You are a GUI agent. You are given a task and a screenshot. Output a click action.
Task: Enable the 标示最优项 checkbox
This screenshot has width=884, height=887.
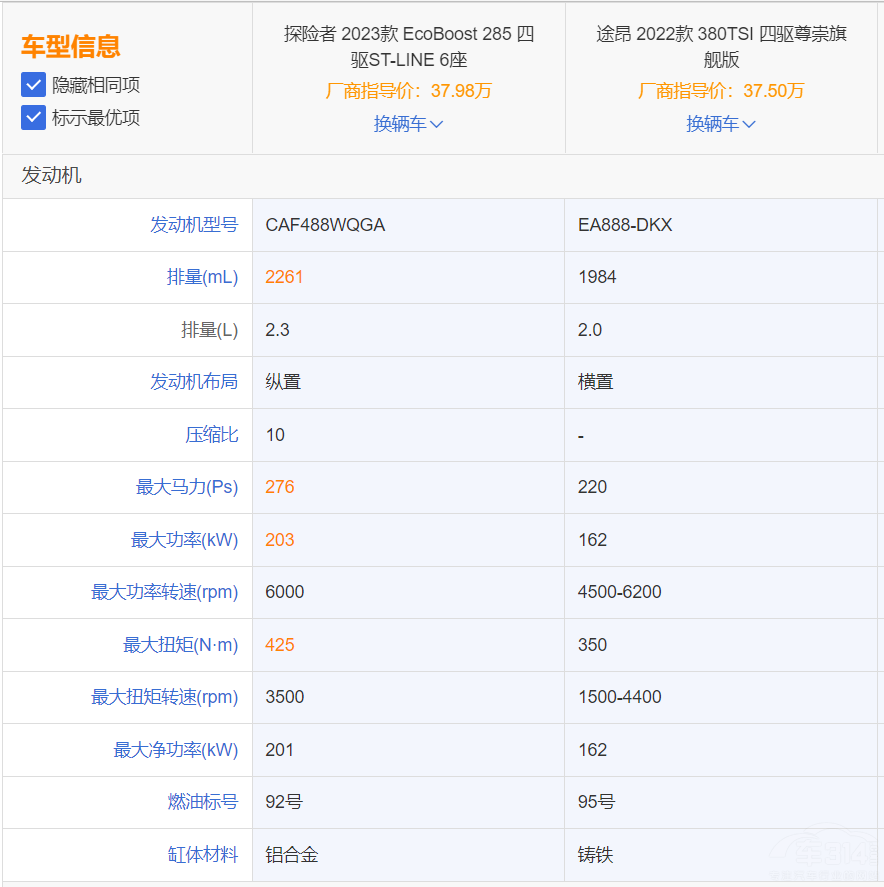(33, 118)
